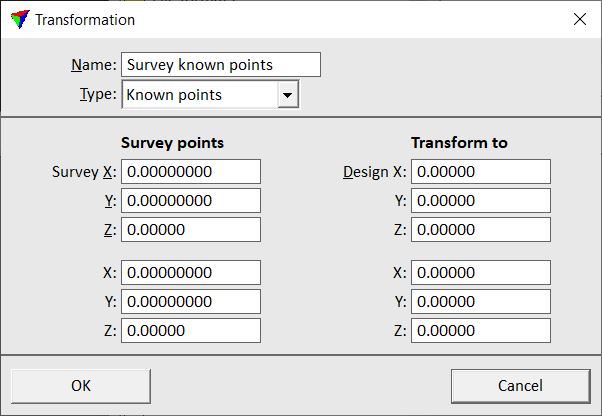
Task: Click the 'Transformation' window title text
Action: tap(85, 20)
